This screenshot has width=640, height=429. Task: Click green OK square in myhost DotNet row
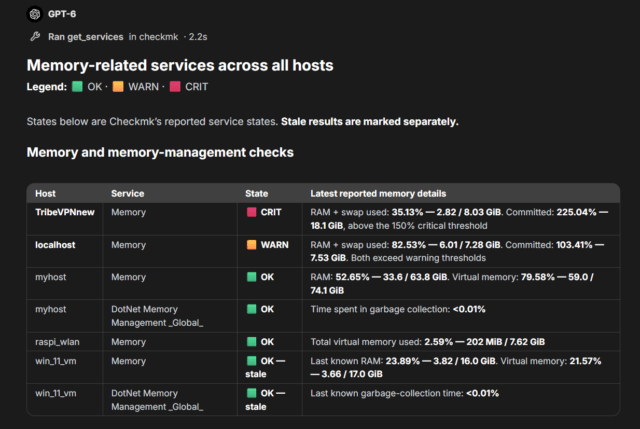[251, 309]
